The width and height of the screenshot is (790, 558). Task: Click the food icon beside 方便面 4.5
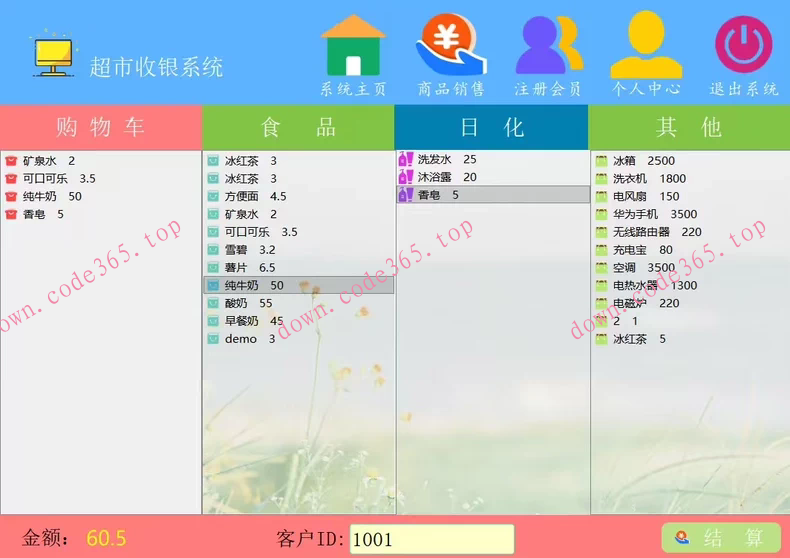(213, 196)
